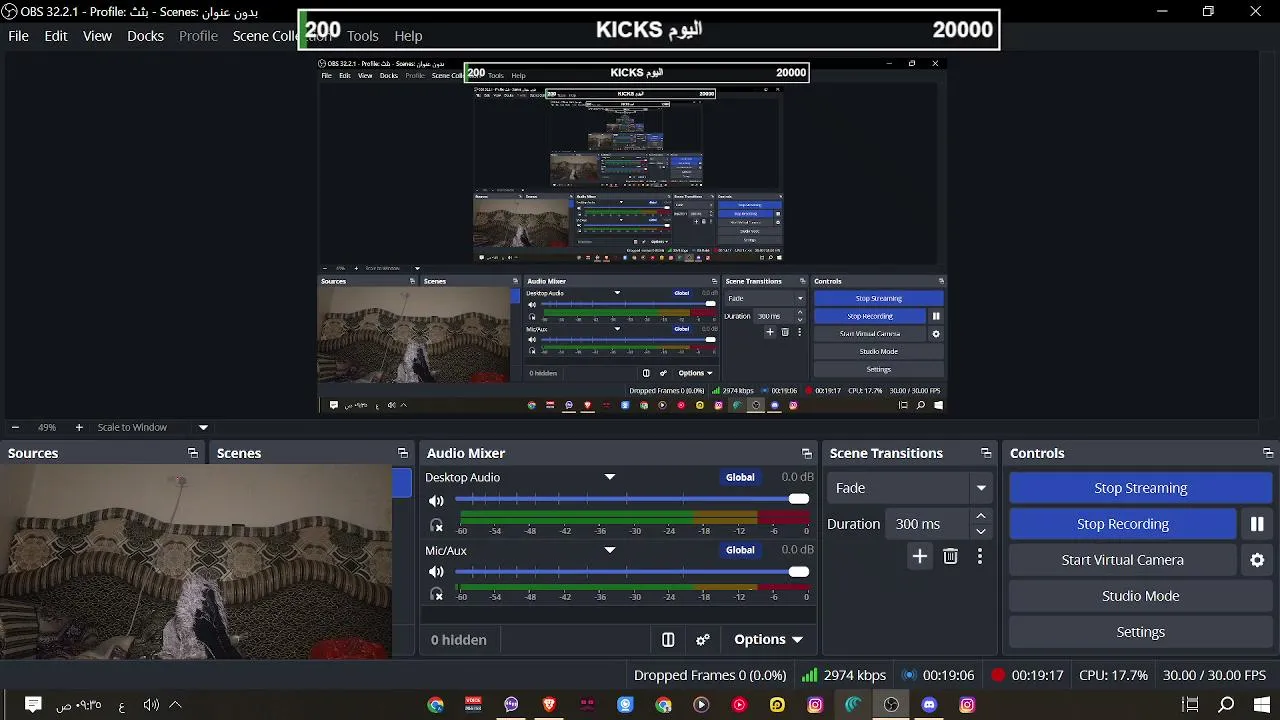Image resolution: width=1280 pixels, height=720 pixels.
Task: Open the Help menu
Action: click(x=408, y=35)
